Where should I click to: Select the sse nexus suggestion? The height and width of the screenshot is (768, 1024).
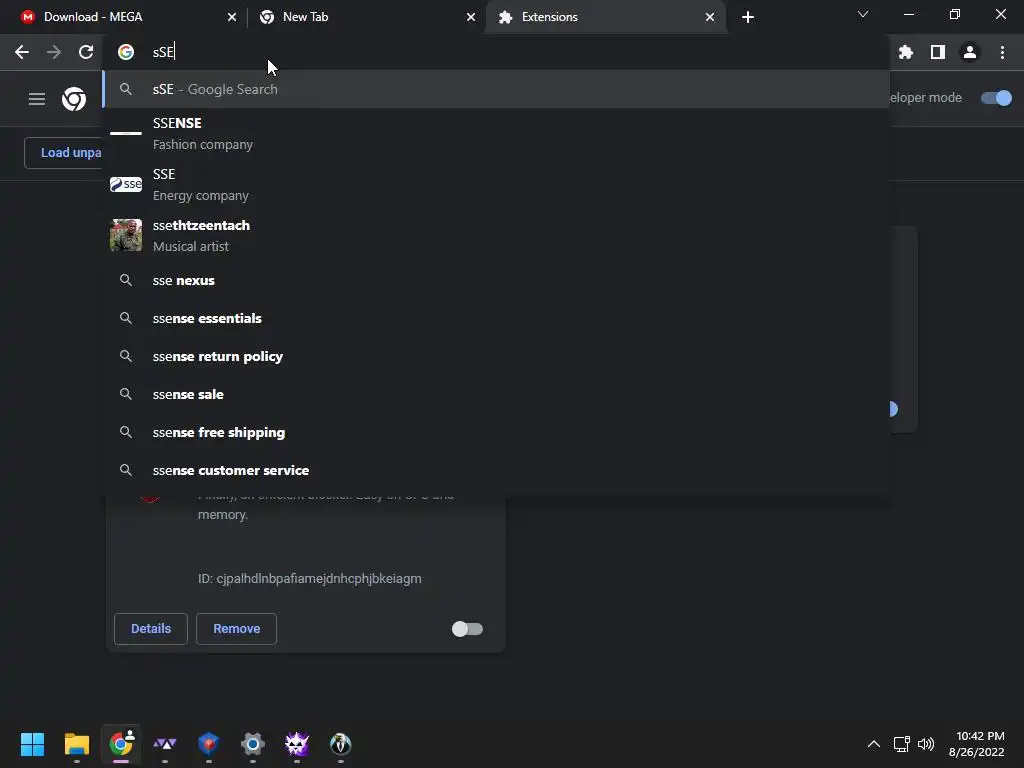pos(496,280)
